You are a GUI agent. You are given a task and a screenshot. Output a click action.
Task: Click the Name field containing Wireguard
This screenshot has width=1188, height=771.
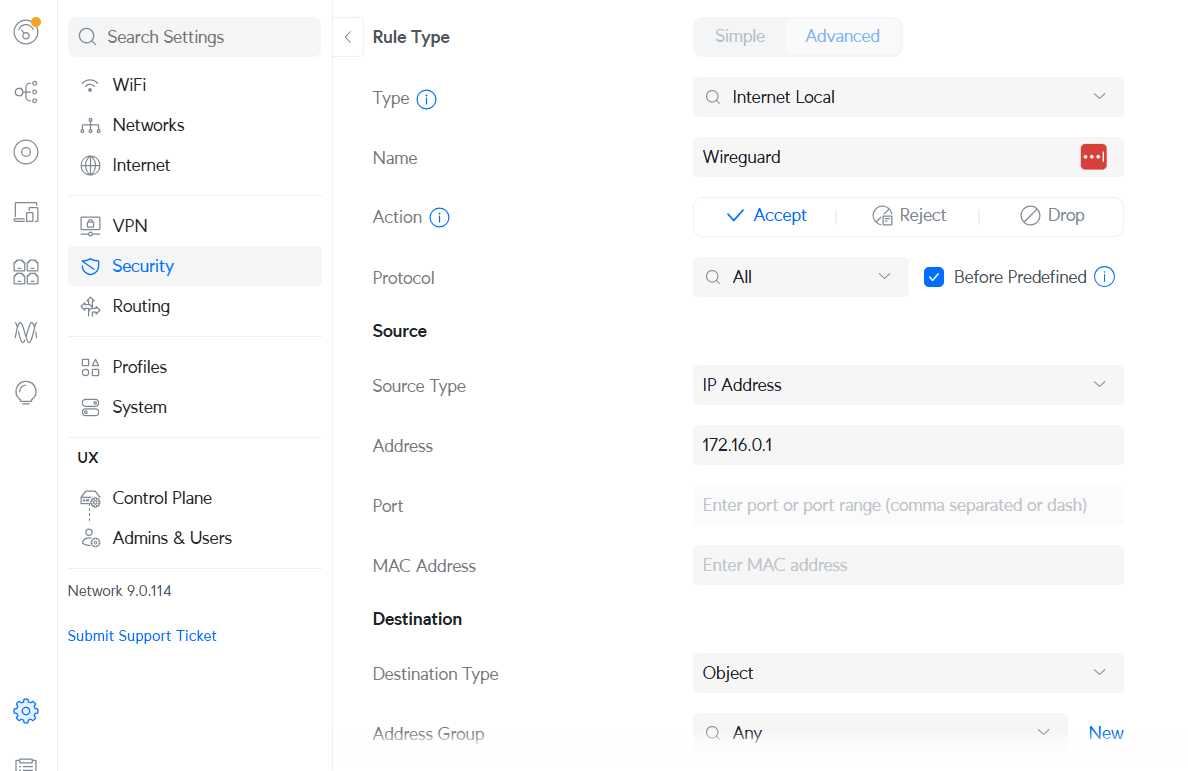pyautogui.click(x=908, y=157)
